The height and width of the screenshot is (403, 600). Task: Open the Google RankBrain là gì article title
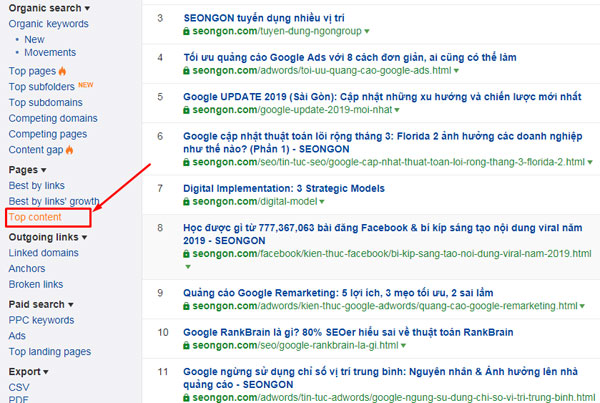pos(348,332)
